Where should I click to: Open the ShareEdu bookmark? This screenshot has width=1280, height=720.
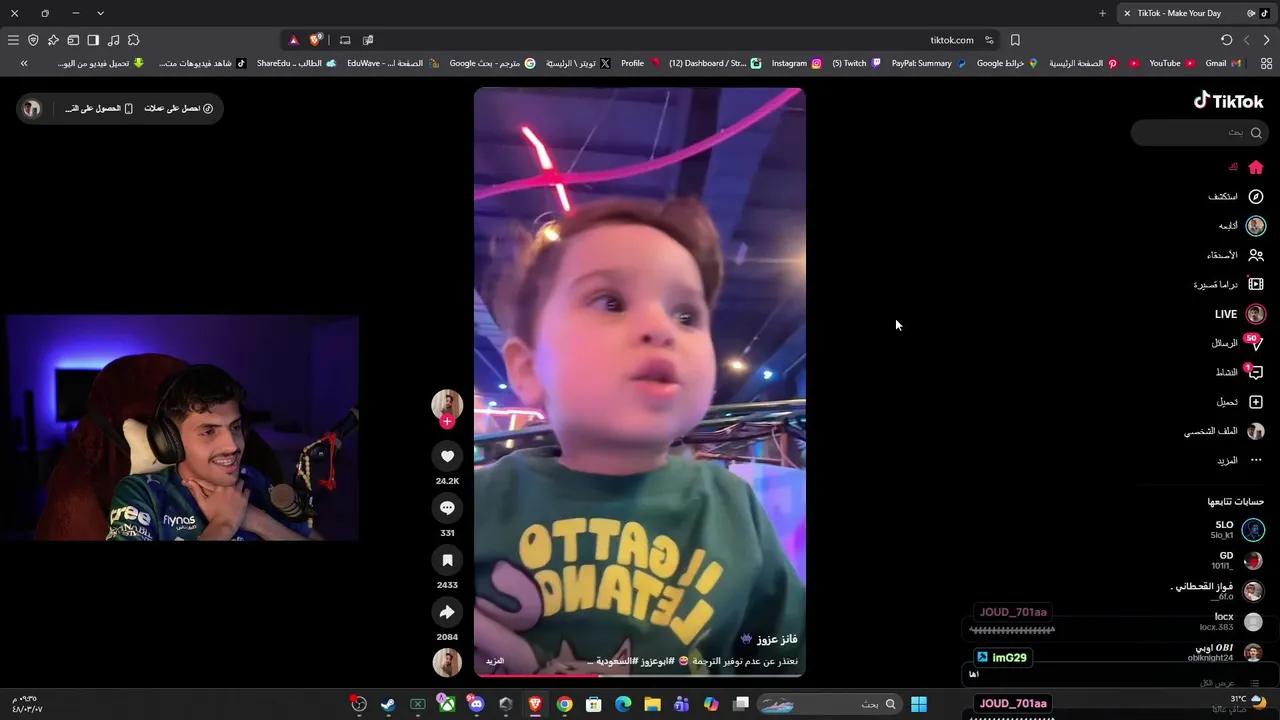(x=297, y=63)
